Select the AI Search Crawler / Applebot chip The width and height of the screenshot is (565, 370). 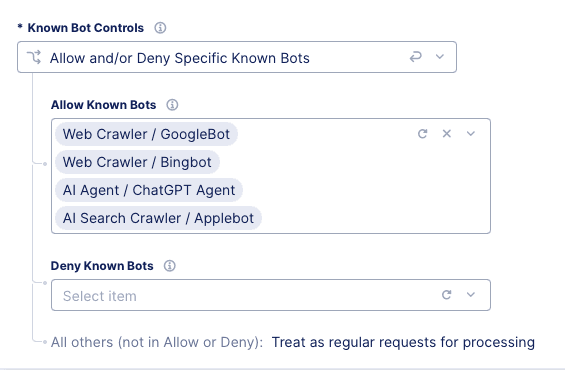[158, 218]
